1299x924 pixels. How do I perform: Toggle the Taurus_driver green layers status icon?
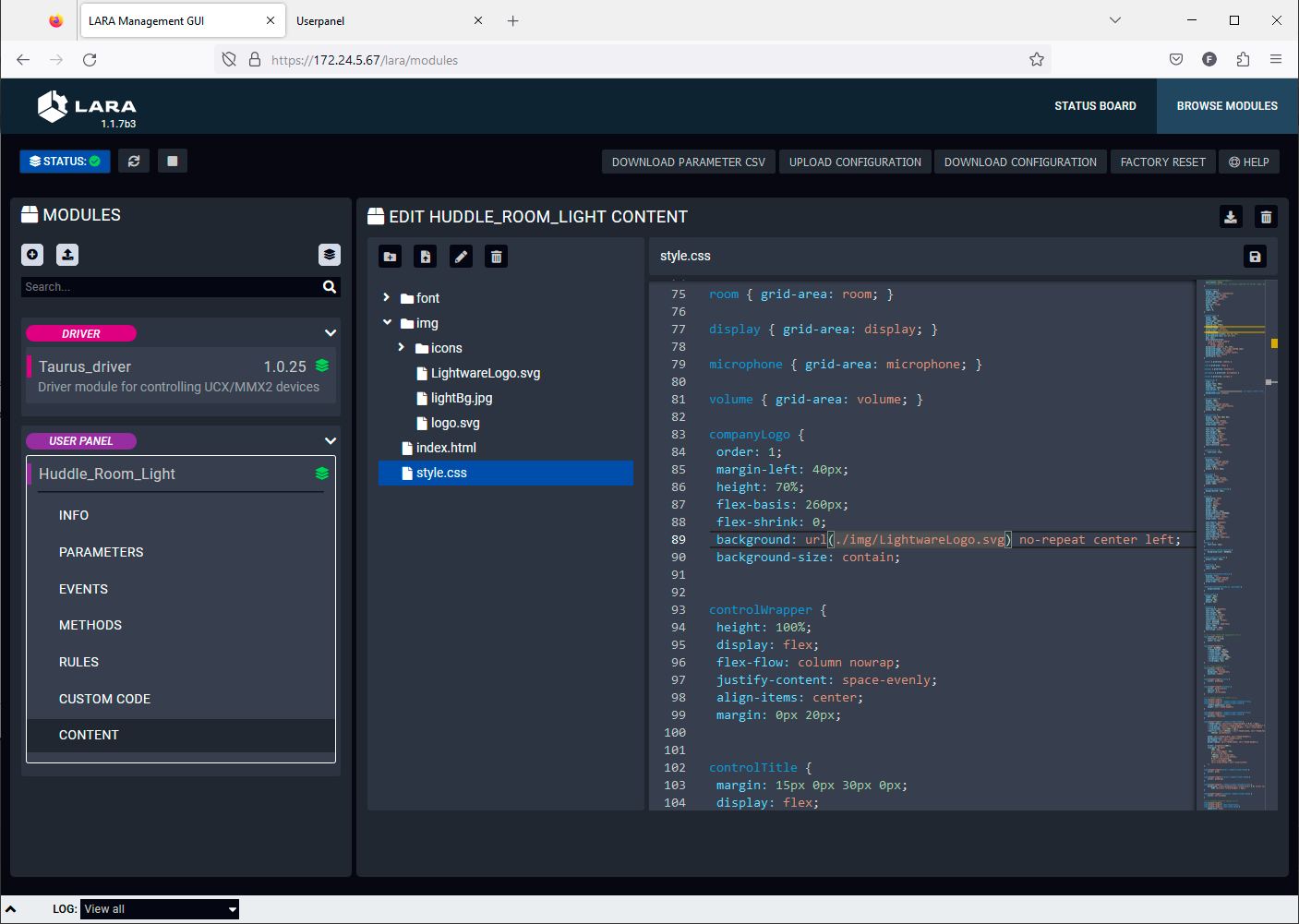322,366
